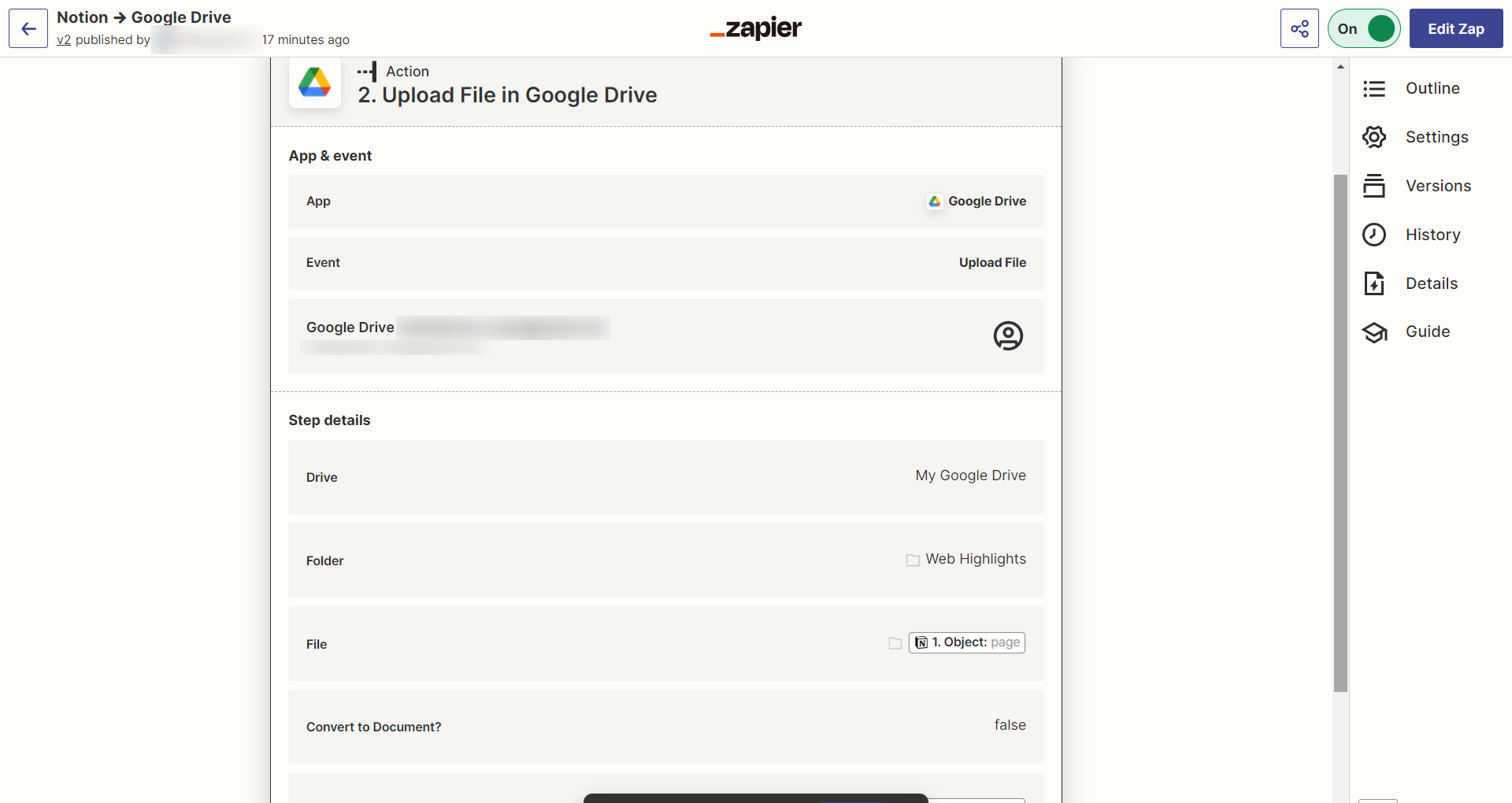Select History in the sidebar
The image size is (1512, 803).
pyautogui.click(x=1432, y=235)
